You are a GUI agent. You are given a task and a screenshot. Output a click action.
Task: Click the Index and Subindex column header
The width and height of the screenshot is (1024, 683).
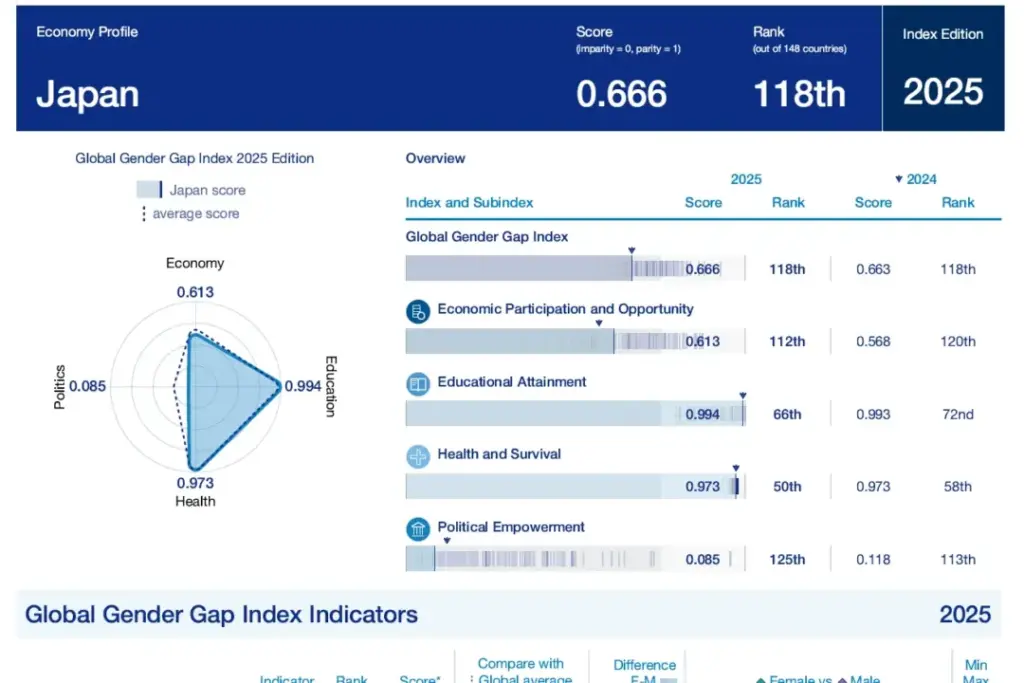pos(469,202)
